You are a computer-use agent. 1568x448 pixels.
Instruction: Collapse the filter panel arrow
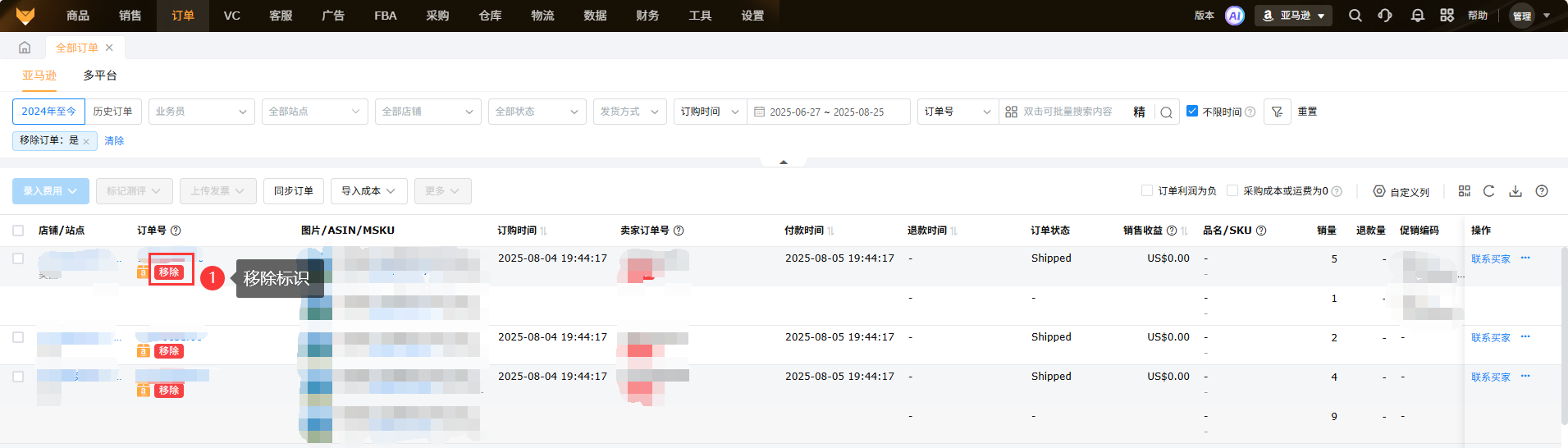pyautogui.click(x=784, y=162)
